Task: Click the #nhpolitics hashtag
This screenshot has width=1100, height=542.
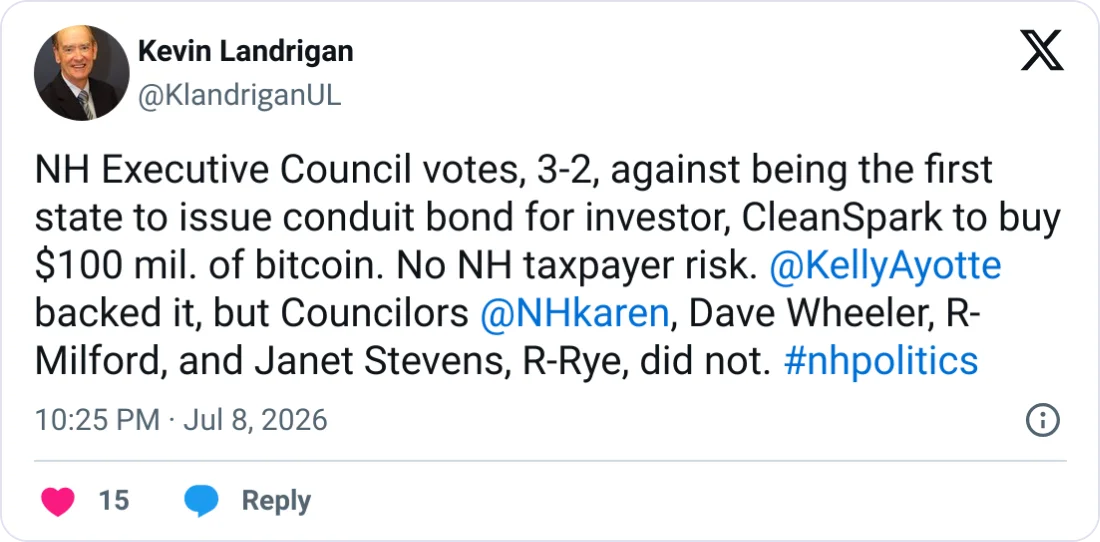Action: (880, 360)
